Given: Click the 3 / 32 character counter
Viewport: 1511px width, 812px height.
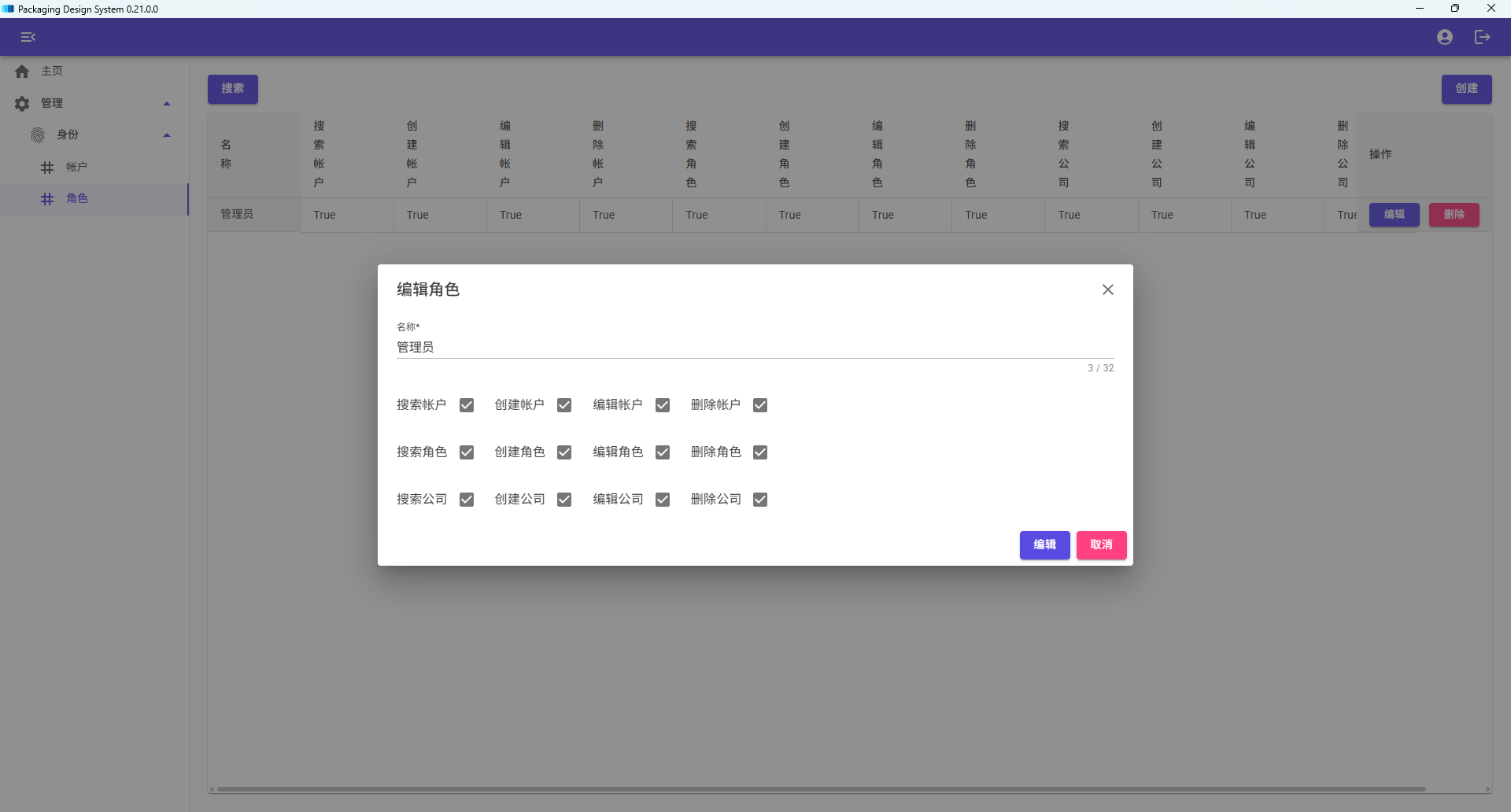Looking at the screenshot, I should coord(1101,368).
